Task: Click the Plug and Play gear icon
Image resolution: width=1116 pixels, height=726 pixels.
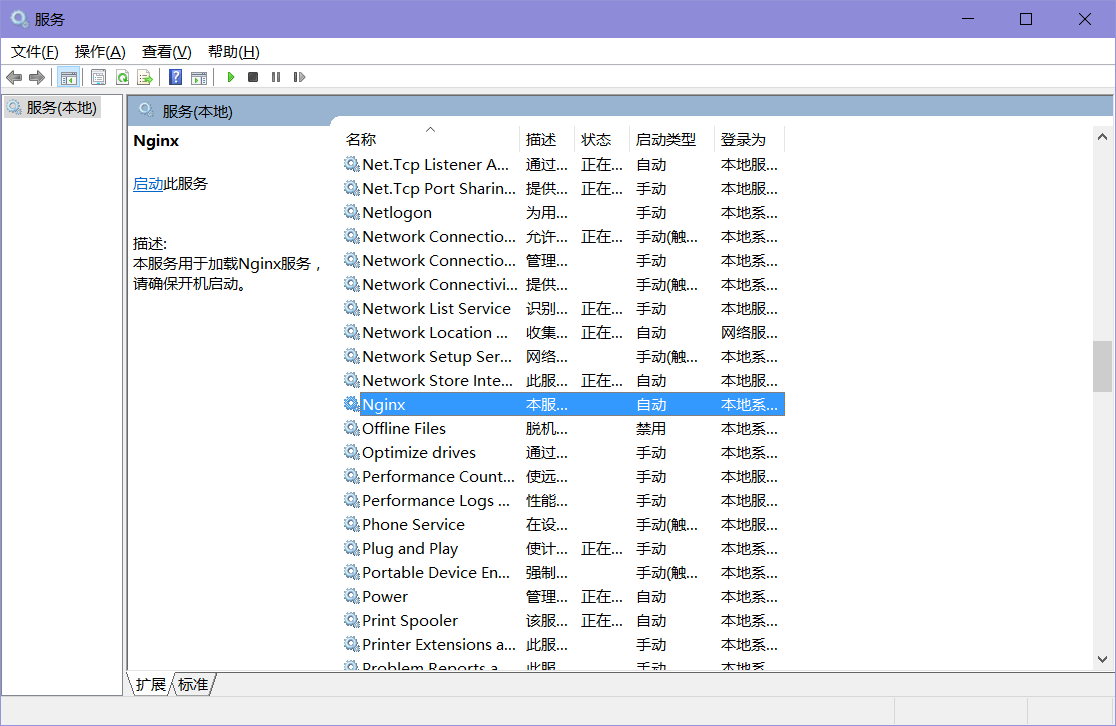Action: (352, 548)
